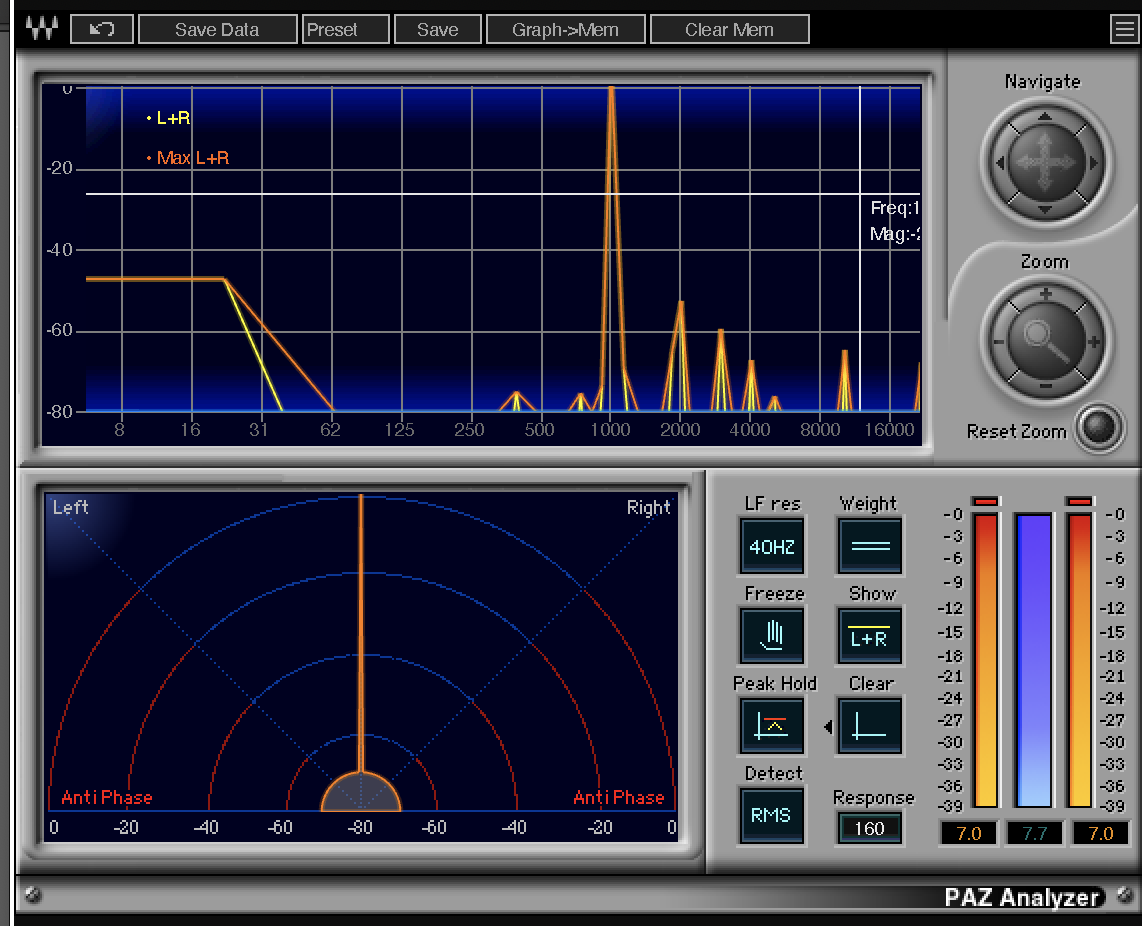Click the Mag readout in graph
The image size is (1142, 926).
[895, 234]
